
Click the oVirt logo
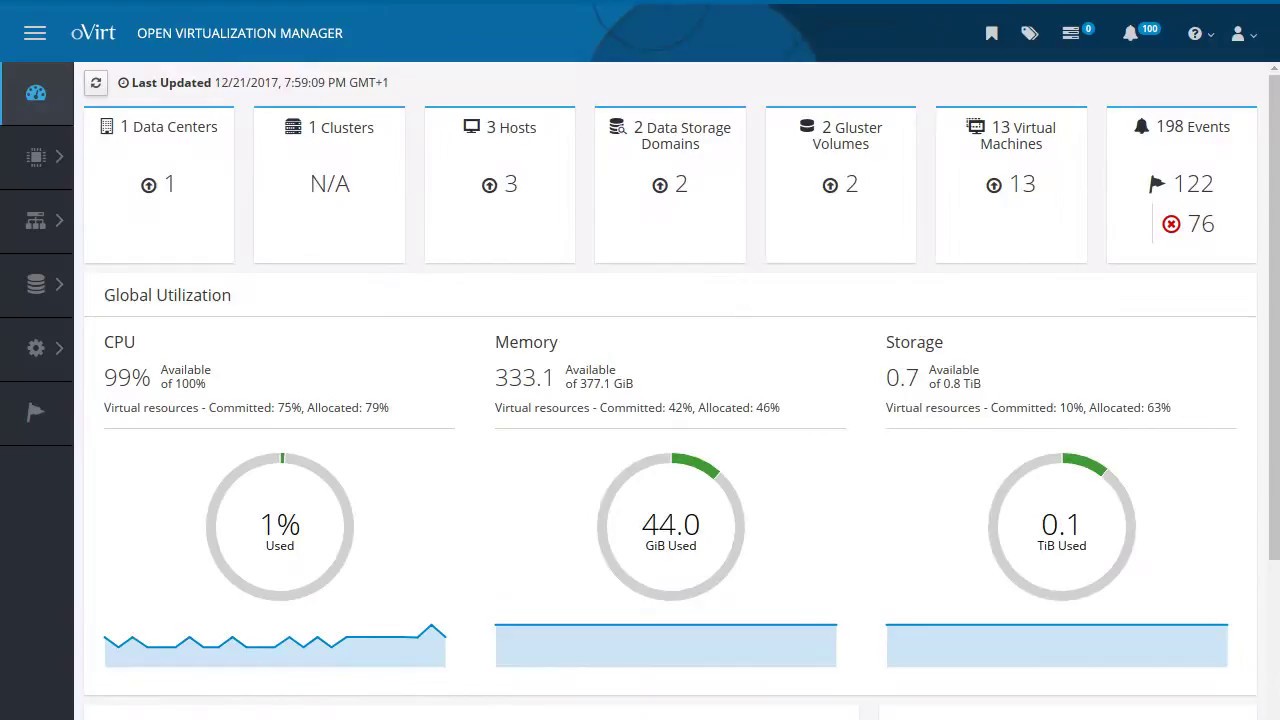tap(93, 33)
